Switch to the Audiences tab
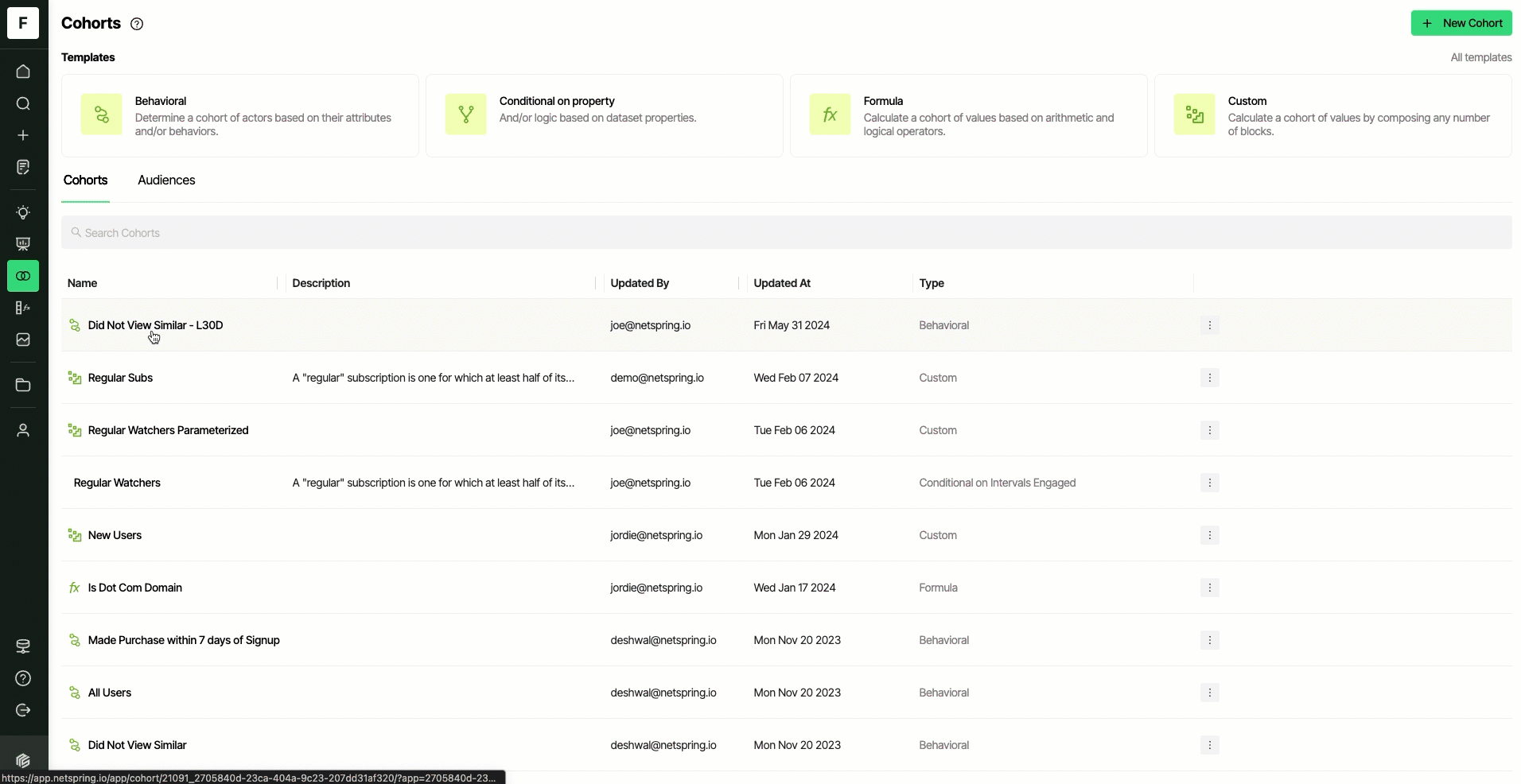 [166, 180]
